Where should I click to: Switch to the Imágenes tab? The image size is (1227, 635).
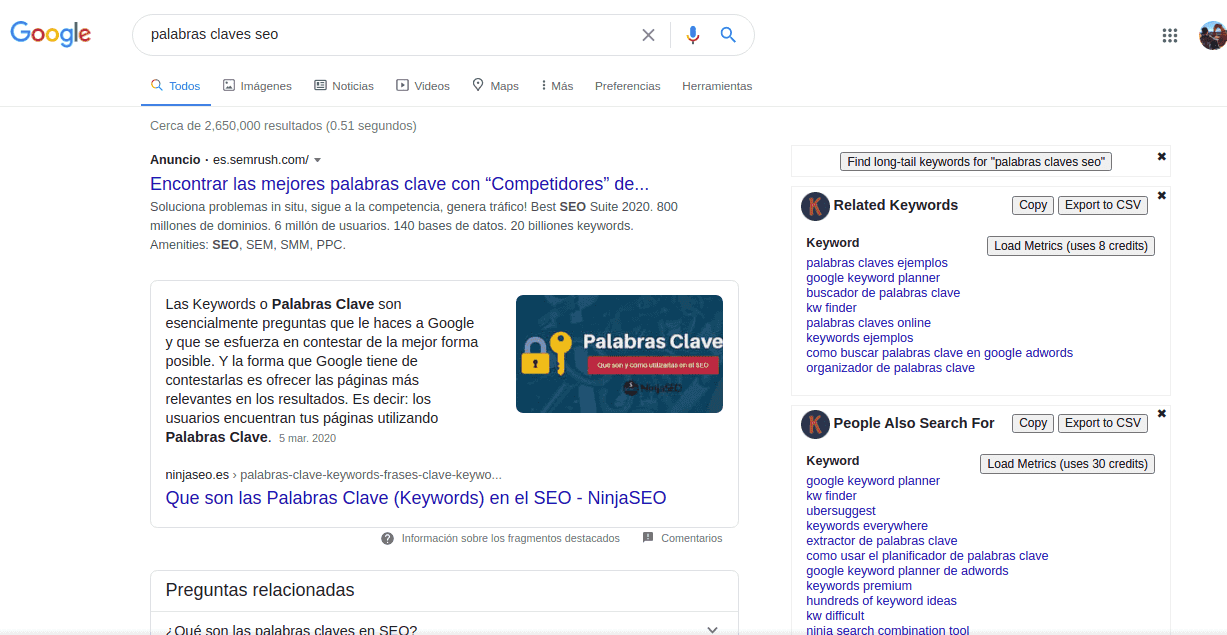tap(257, 86)
